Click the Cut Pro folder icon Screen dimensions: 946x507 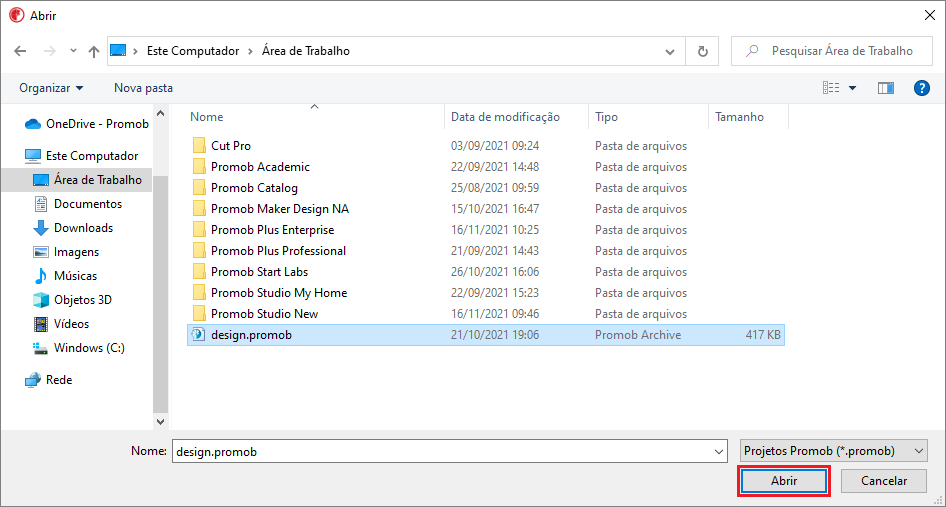click(199, 146)
